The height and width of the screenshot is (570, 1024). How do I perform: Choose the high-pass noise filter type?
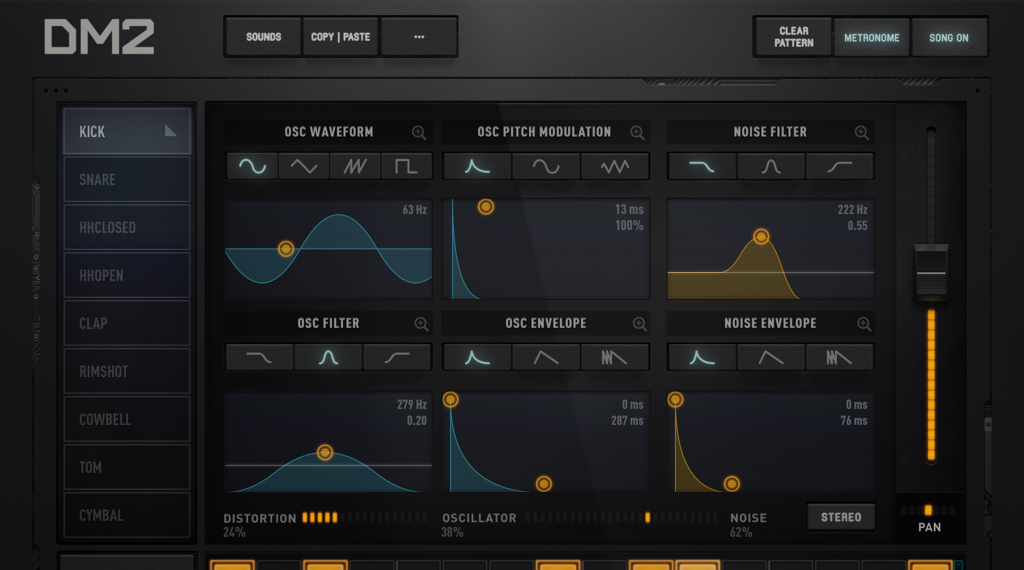pyautogui.click(x=840, y=166)
